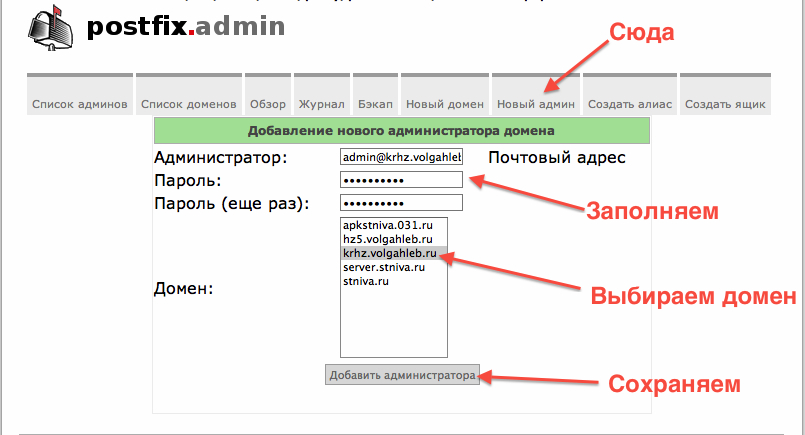Choose hz5.volgahleb.ru from the domain list
Viewport: 805px width, 435px height.
pyautogui.click(x=387, y=240)
